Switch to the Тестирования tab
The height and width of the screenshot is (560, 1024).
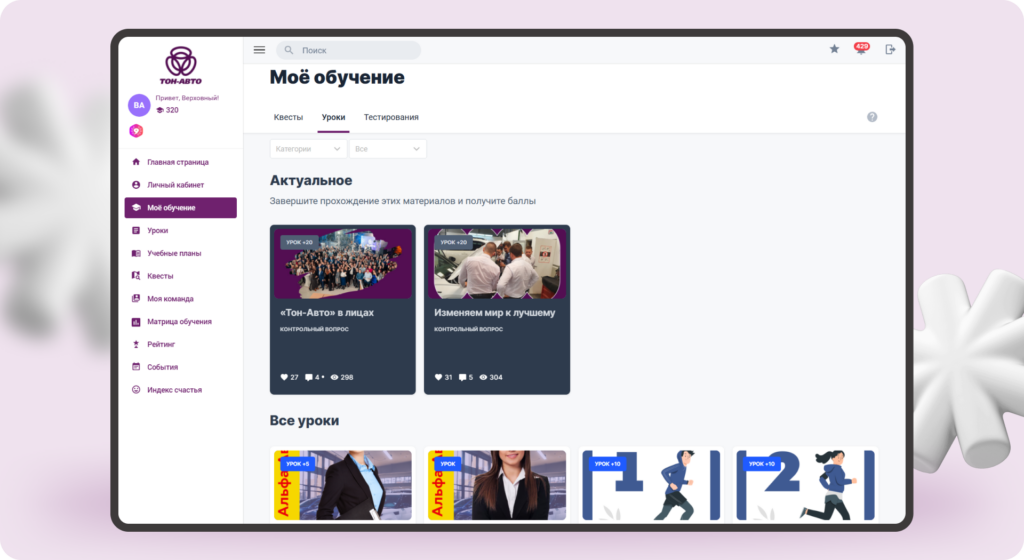tap(391, 117)
